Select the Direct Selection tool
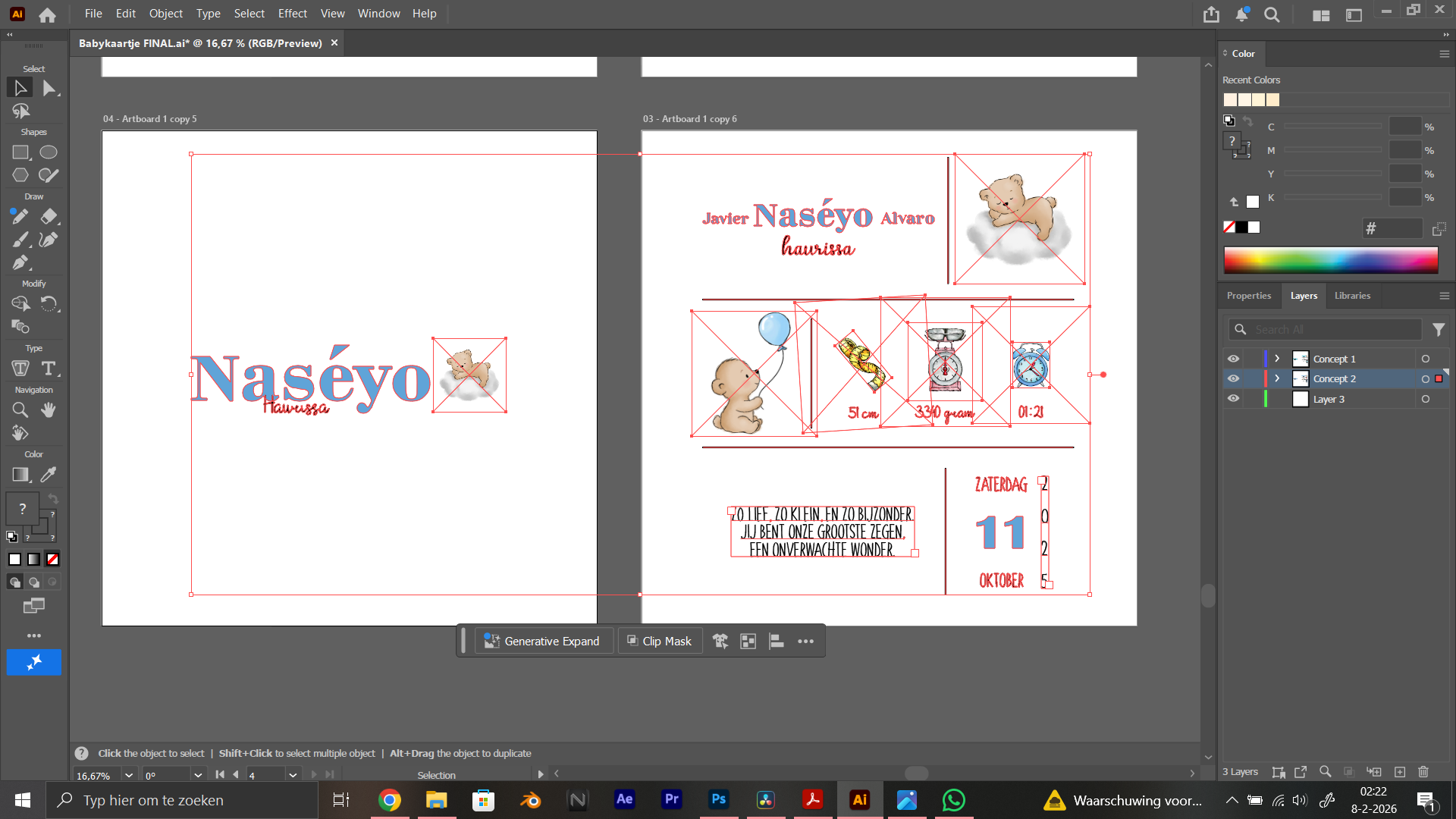This screenshot has height=819, width=1456. (49, 88)
